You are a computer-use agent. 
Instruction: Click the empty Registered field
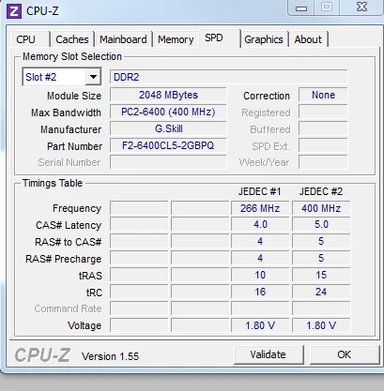pos(323,112)
